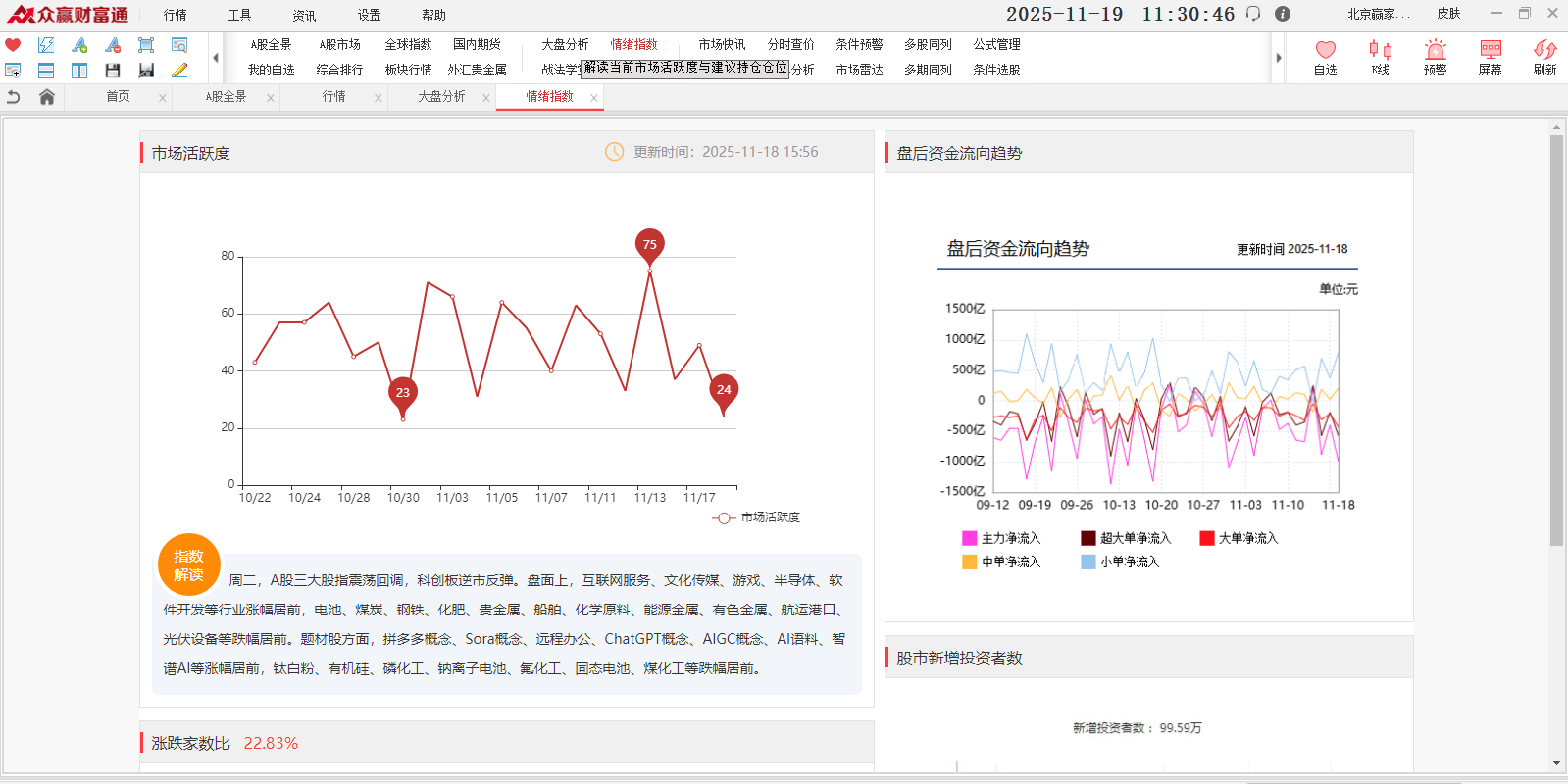Open the 资讯 menu

point(304,15)
